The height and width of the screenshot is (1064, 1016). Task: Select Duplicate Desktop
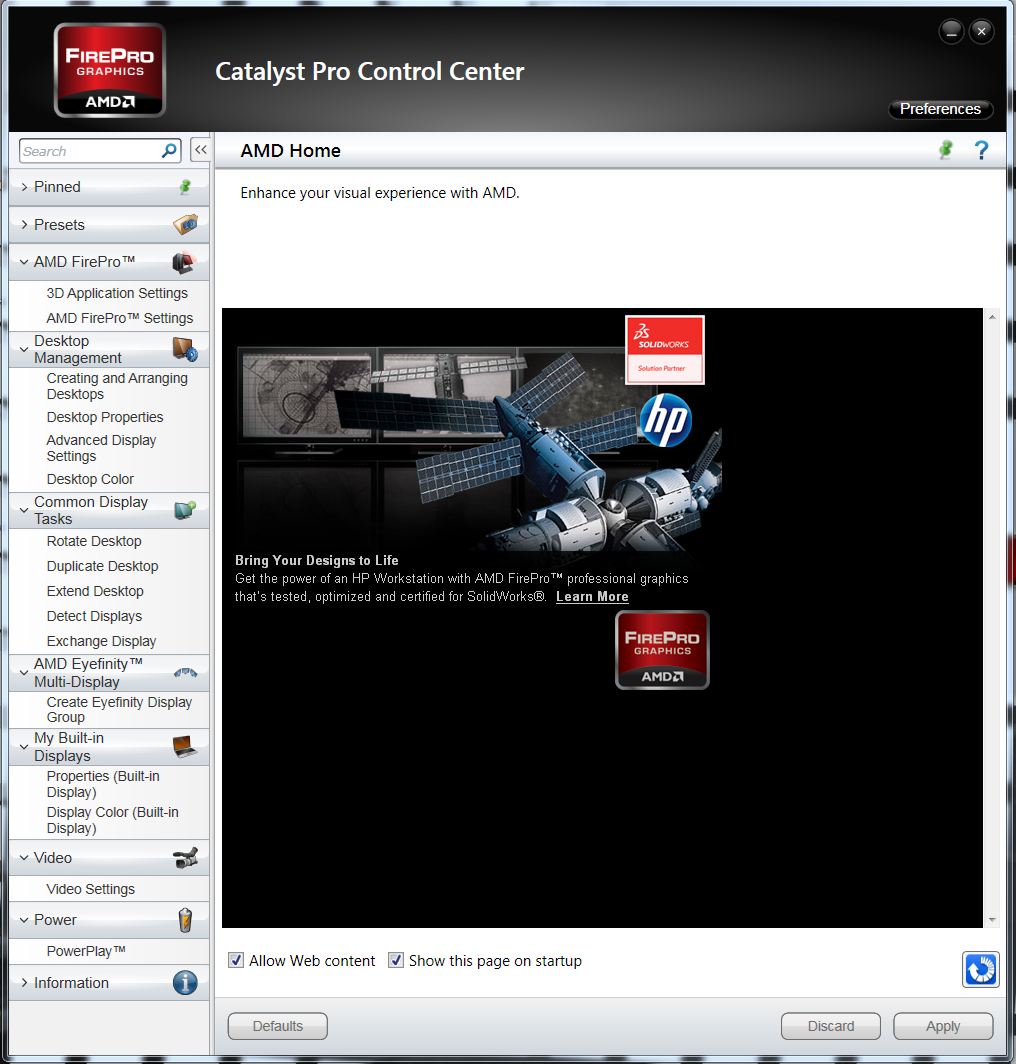102,567
